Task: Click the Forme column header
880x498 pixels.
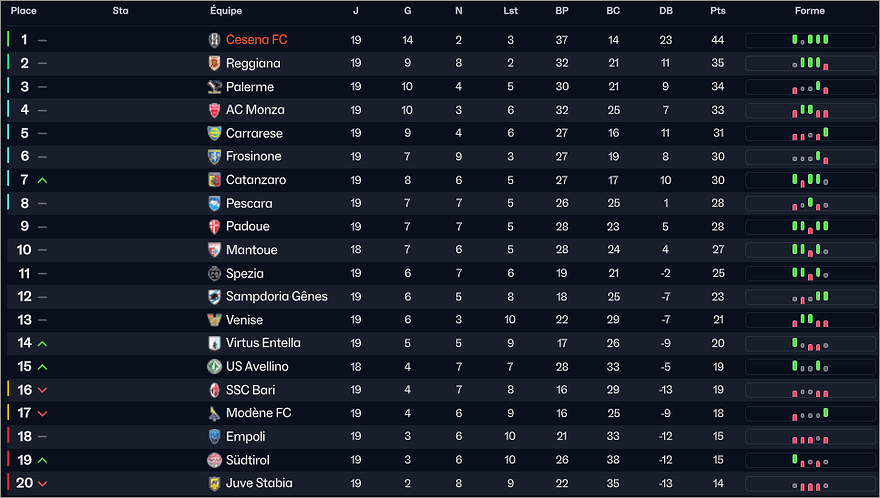Action: pyautogui.click(x=810, y=11)
